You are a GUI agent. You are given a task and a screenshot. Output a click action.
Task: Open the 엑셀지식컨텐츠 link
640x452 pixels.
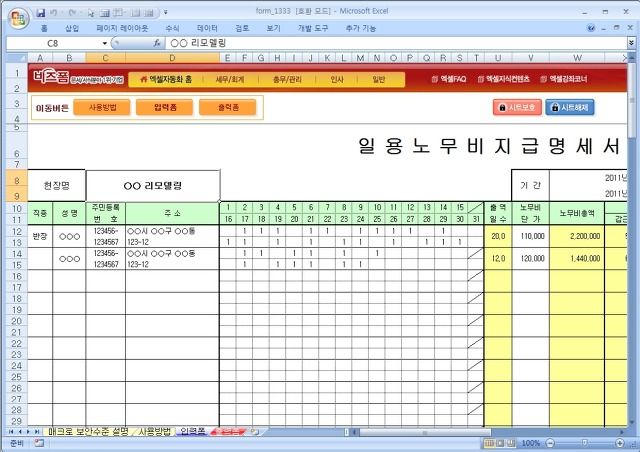[x=504, y=79]
